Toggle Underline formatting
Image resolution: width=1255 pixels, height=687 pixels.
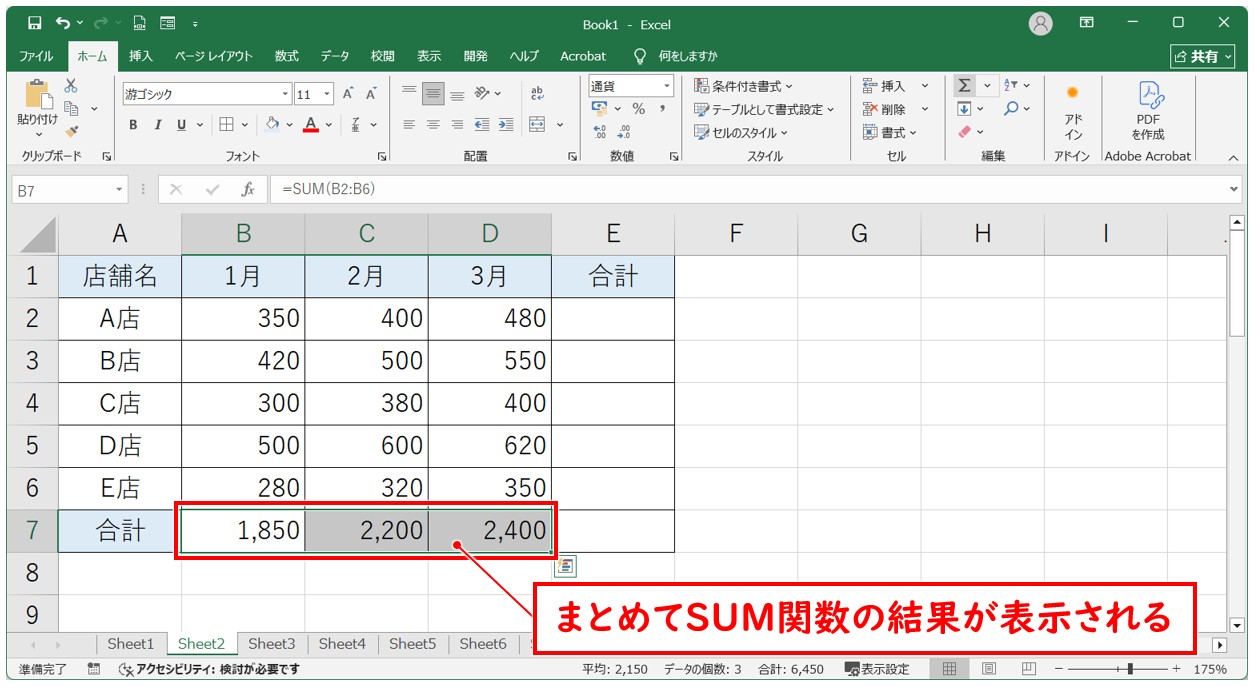[181, 125]
